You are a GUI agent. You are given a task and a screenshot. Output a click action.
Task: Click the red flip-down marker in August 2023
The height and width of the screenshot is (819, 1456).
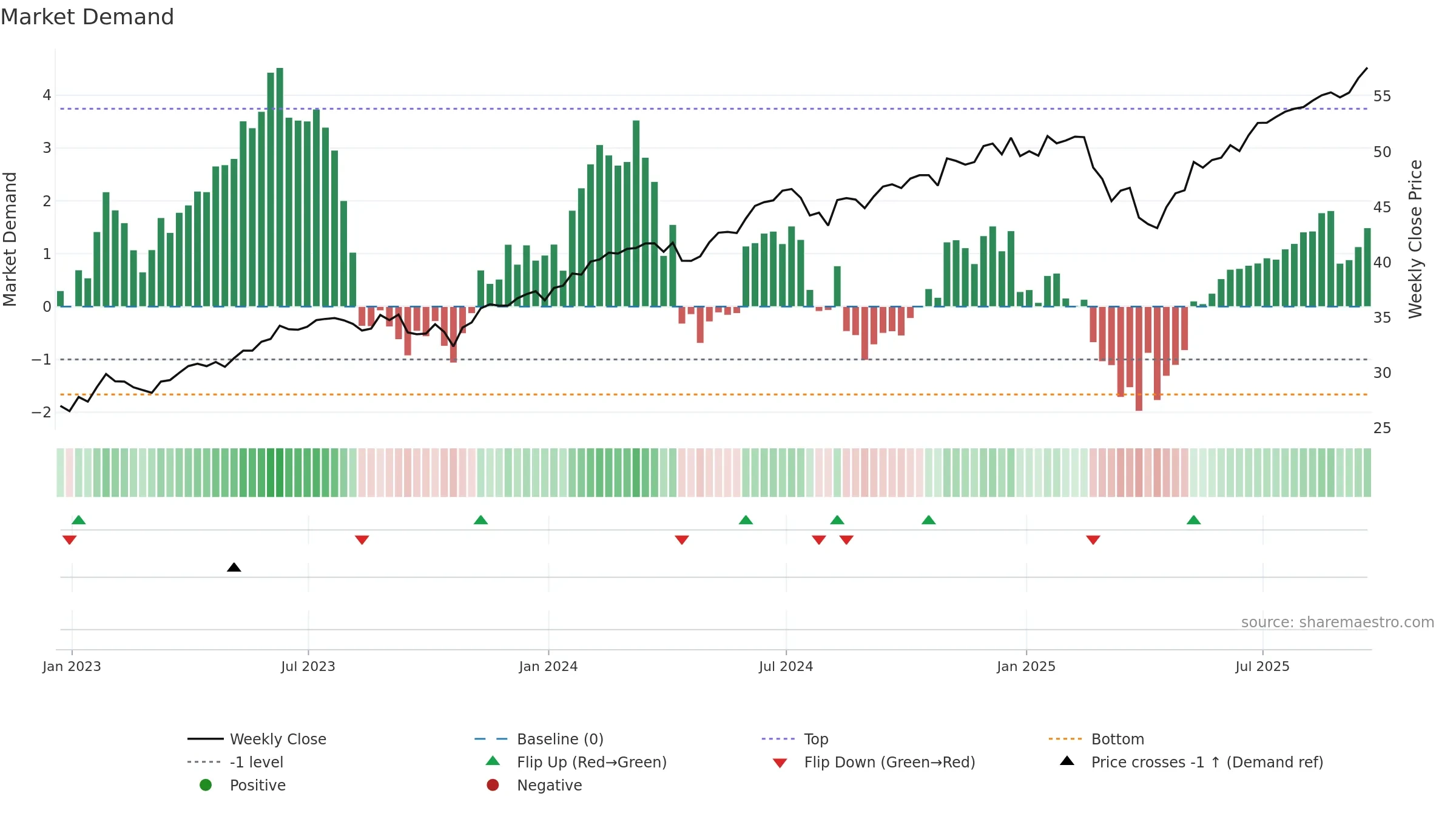point(362,540)
